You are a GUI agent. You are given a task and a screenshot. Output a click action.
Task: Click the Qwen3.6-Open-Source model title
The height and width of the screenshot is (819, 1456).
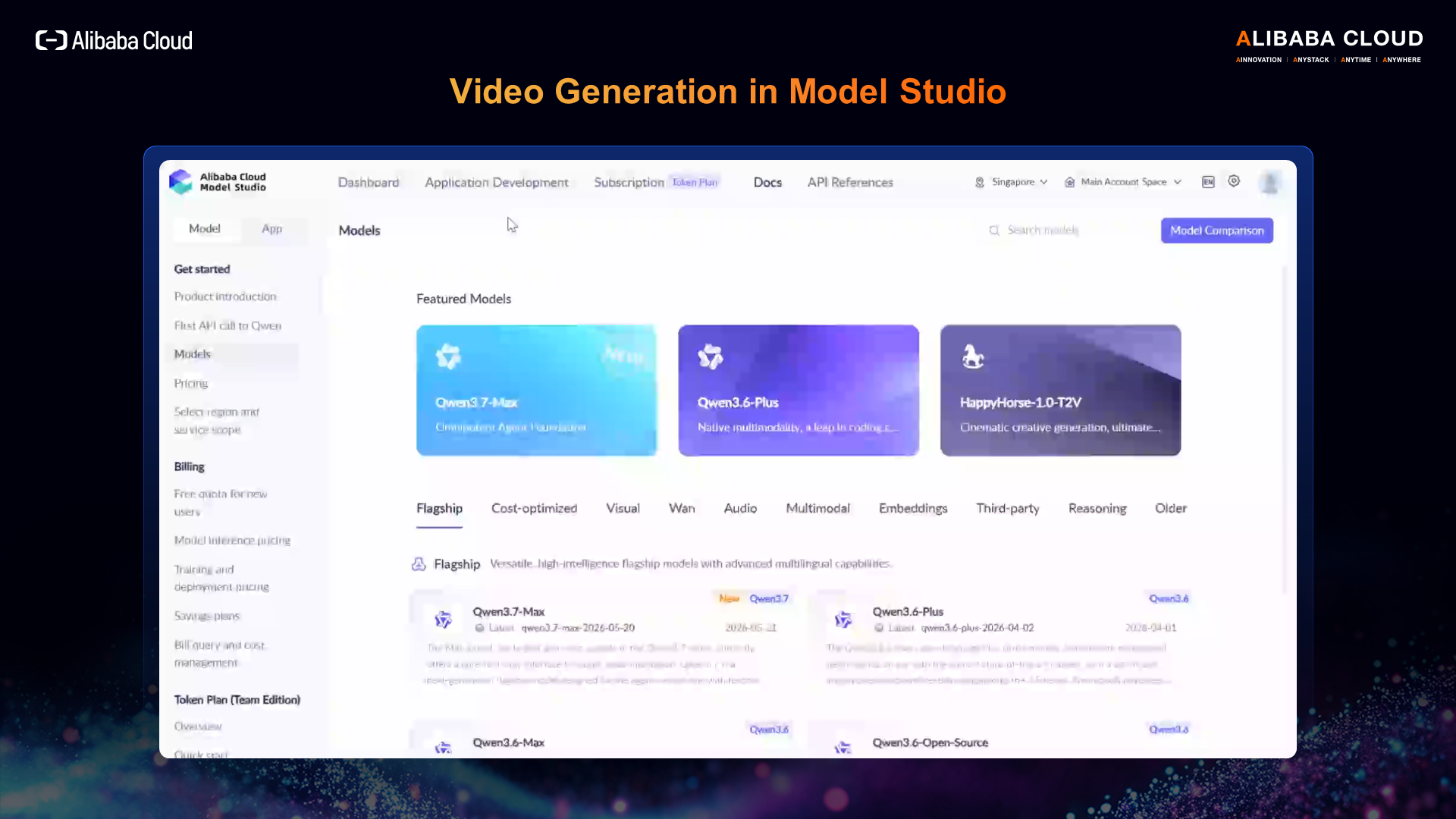tap(930, 743)
